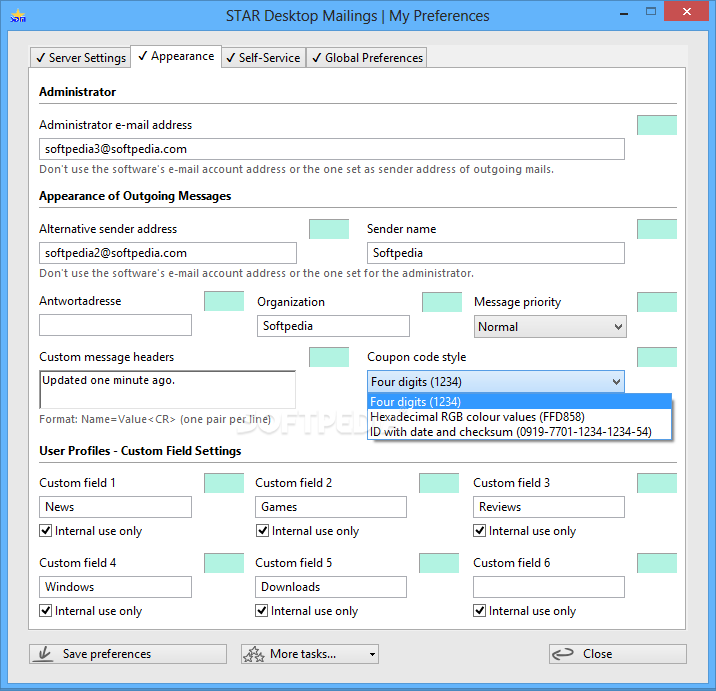The width and height of the screenshot is (716, 691).
Task: Click the green swatch beside Sender name
Action: pos(657,229)
